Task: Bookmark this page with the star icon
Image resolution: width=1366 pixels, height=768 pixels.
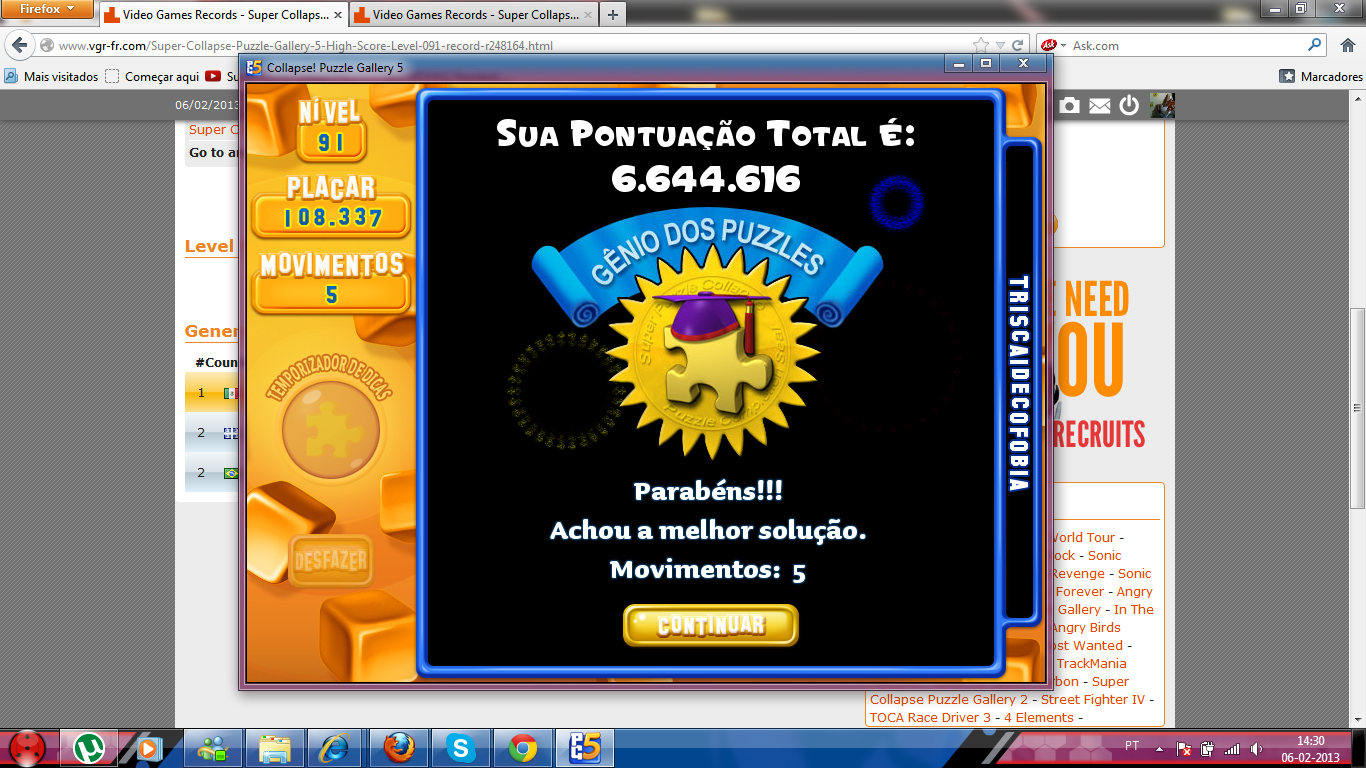Action: pyautogui.click(x=981, y=45)
